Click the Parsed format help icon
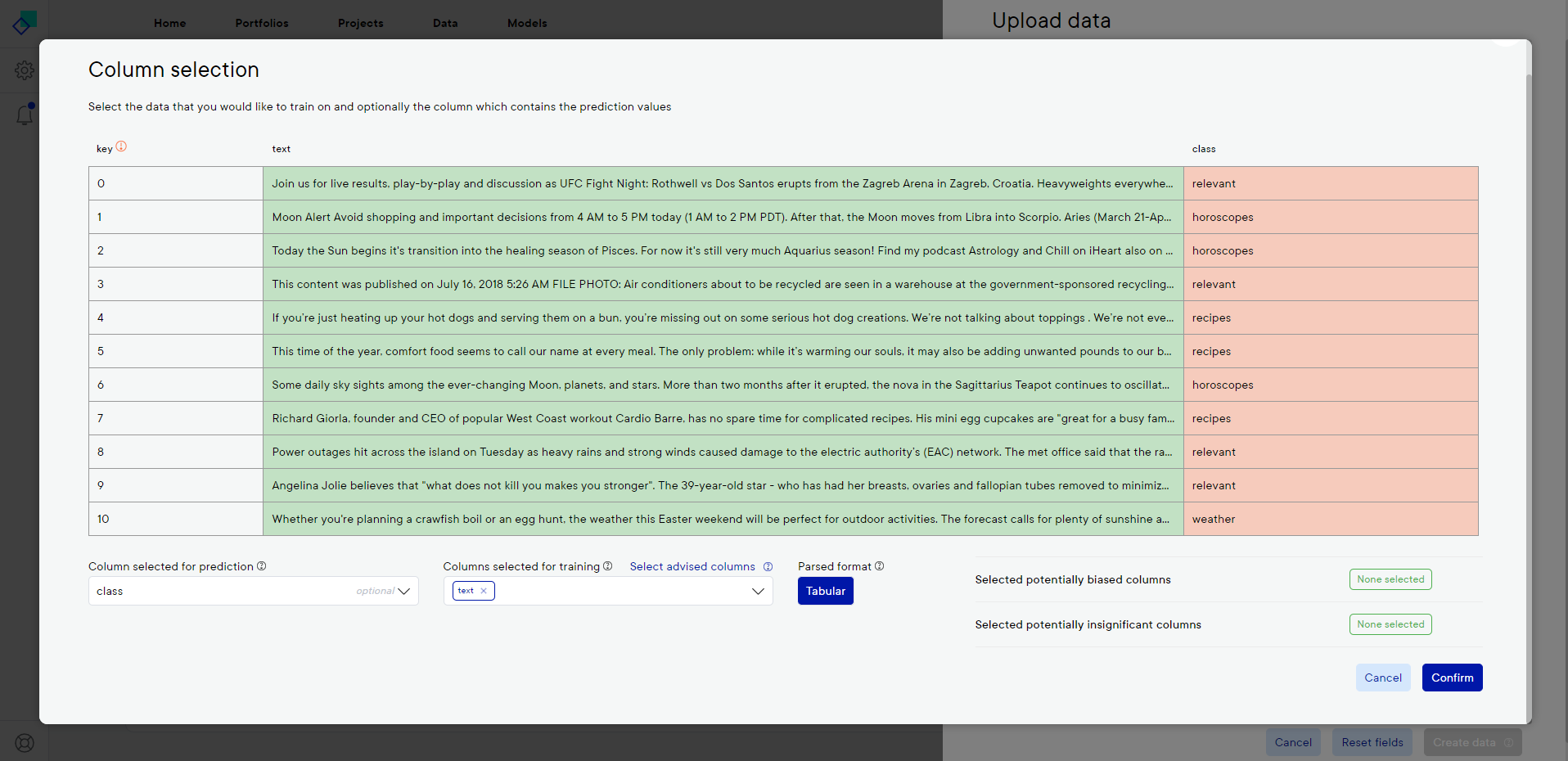 (x=880, y=566)
